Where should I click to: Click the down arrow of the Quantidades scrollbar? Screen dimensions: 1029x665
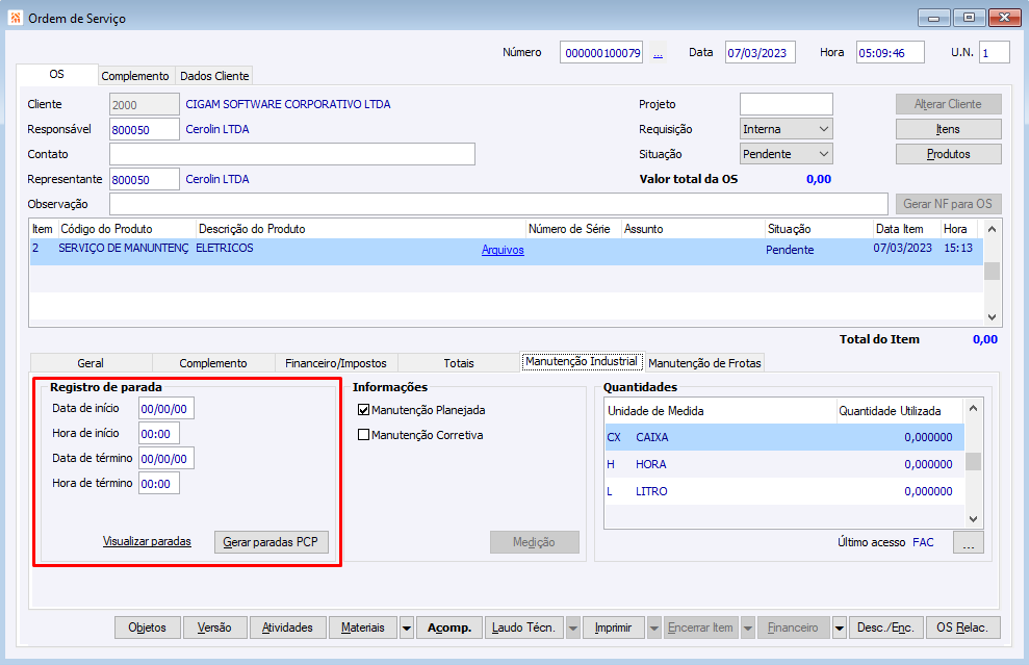973,519
